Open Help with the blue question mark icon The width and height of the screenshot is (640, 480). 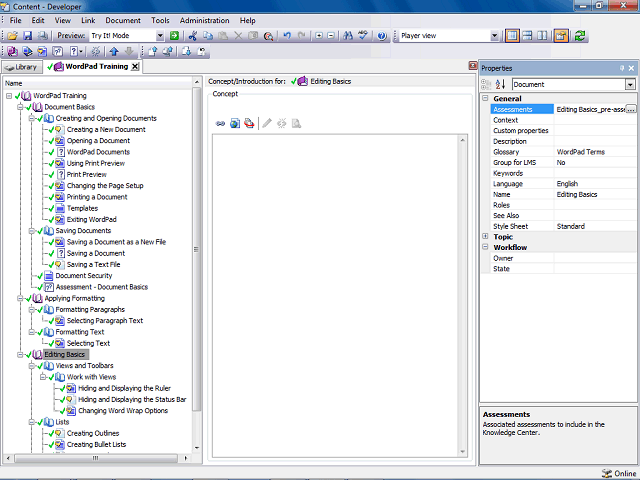pos(382,36)
